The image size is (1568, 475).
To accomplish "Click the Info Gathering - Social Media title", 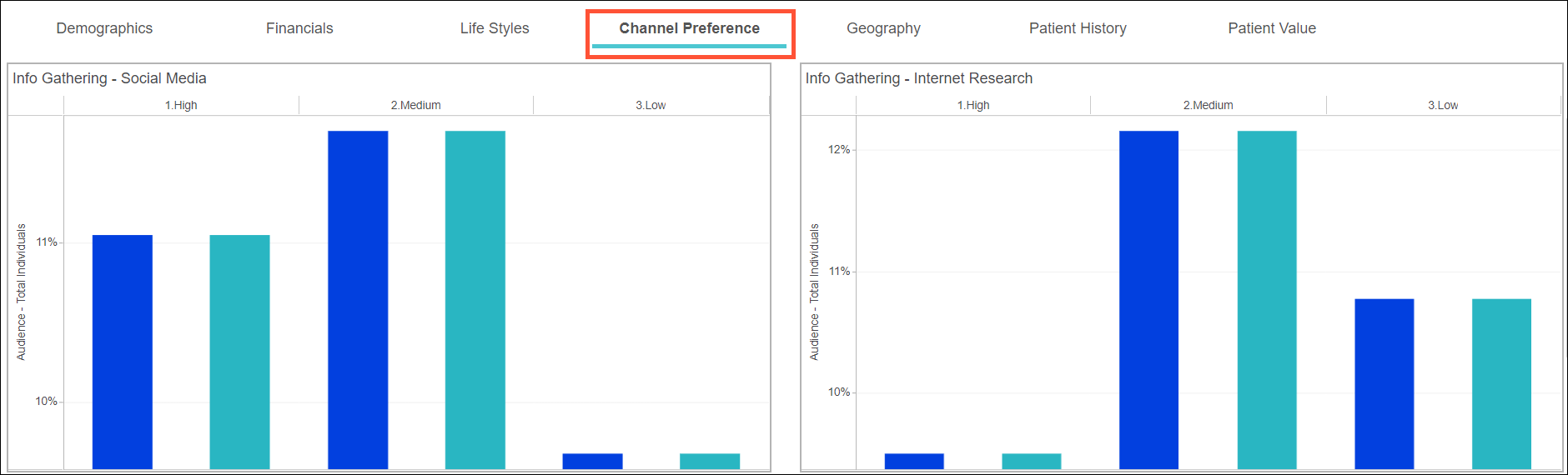I will (x=109, y=78).
